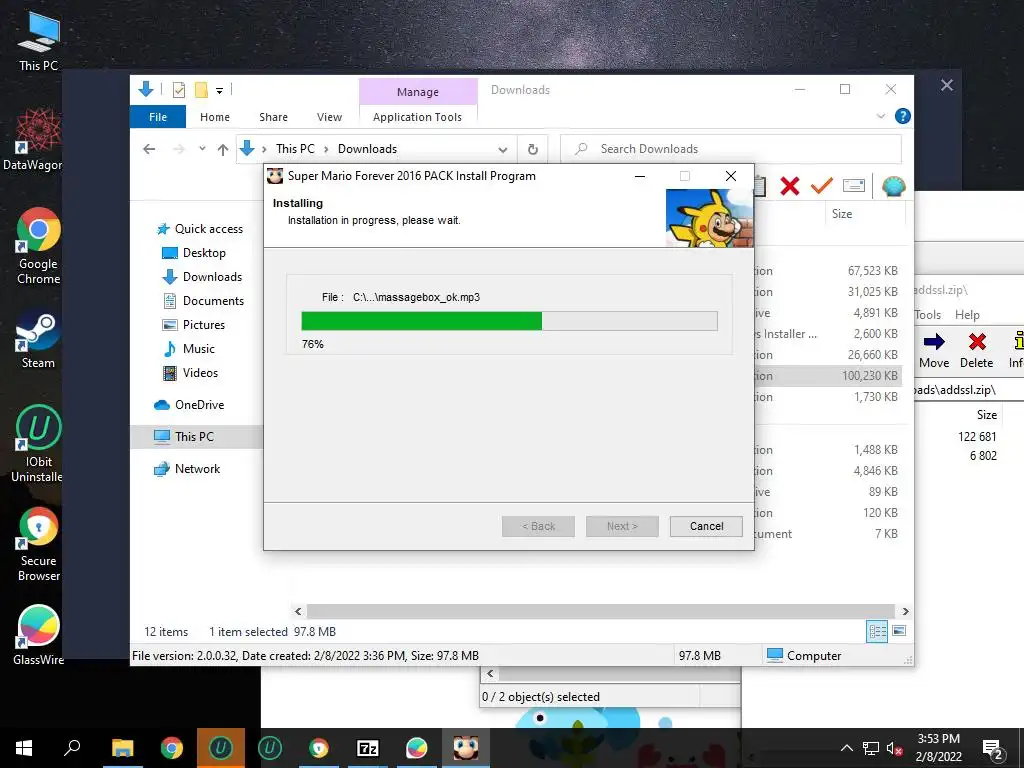Open DataWagon desktop shortcut
The width and height of the screenshot is (1024, 768).
point(32,140)
